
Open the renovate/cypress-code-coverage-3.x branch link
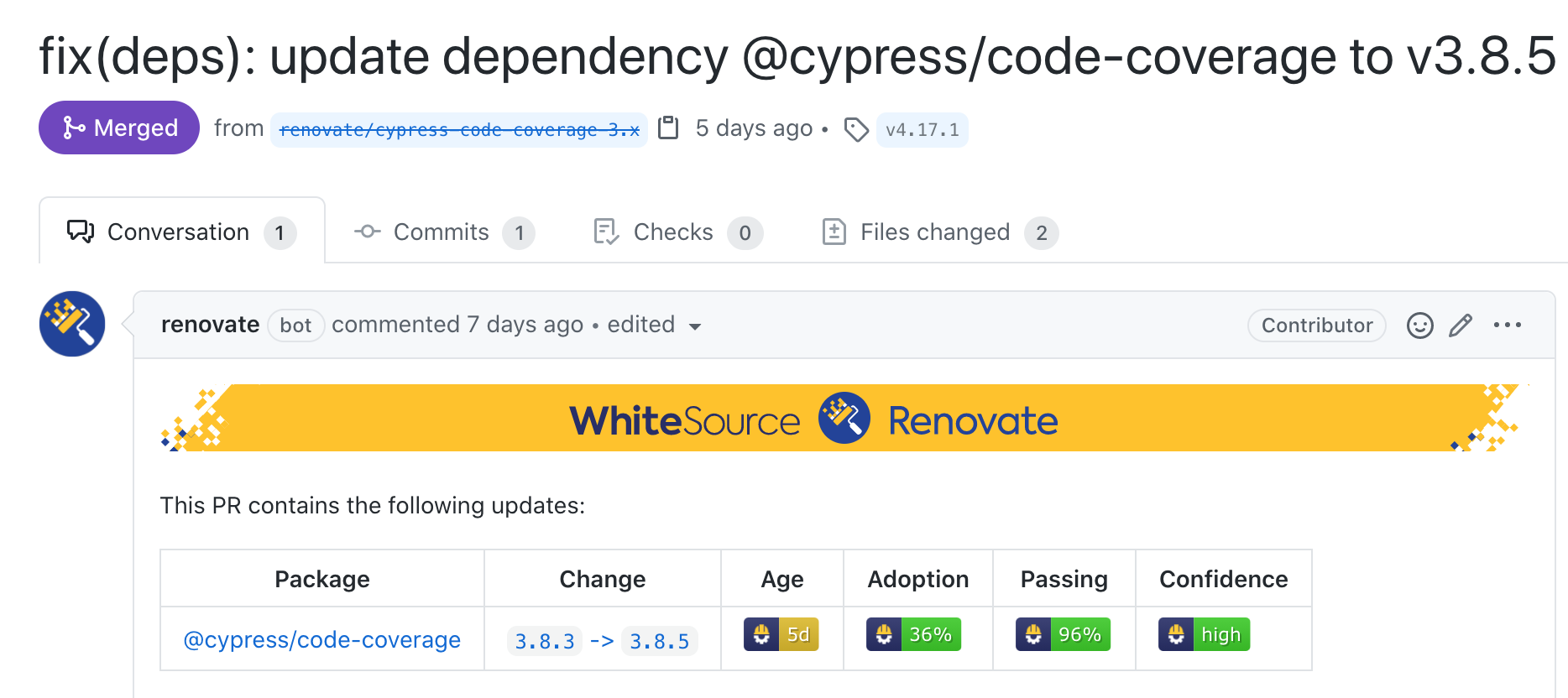(x=459, y=130)
